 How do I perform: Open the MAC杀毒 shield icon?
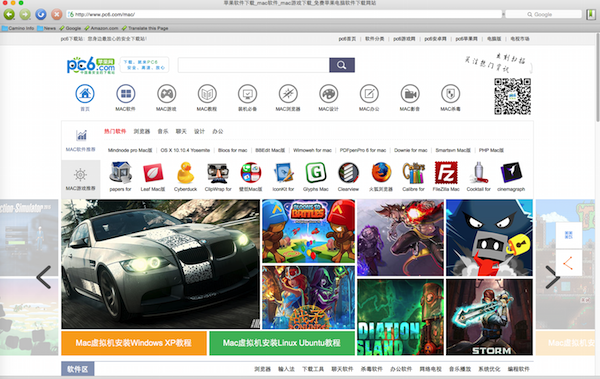[450, 94]
